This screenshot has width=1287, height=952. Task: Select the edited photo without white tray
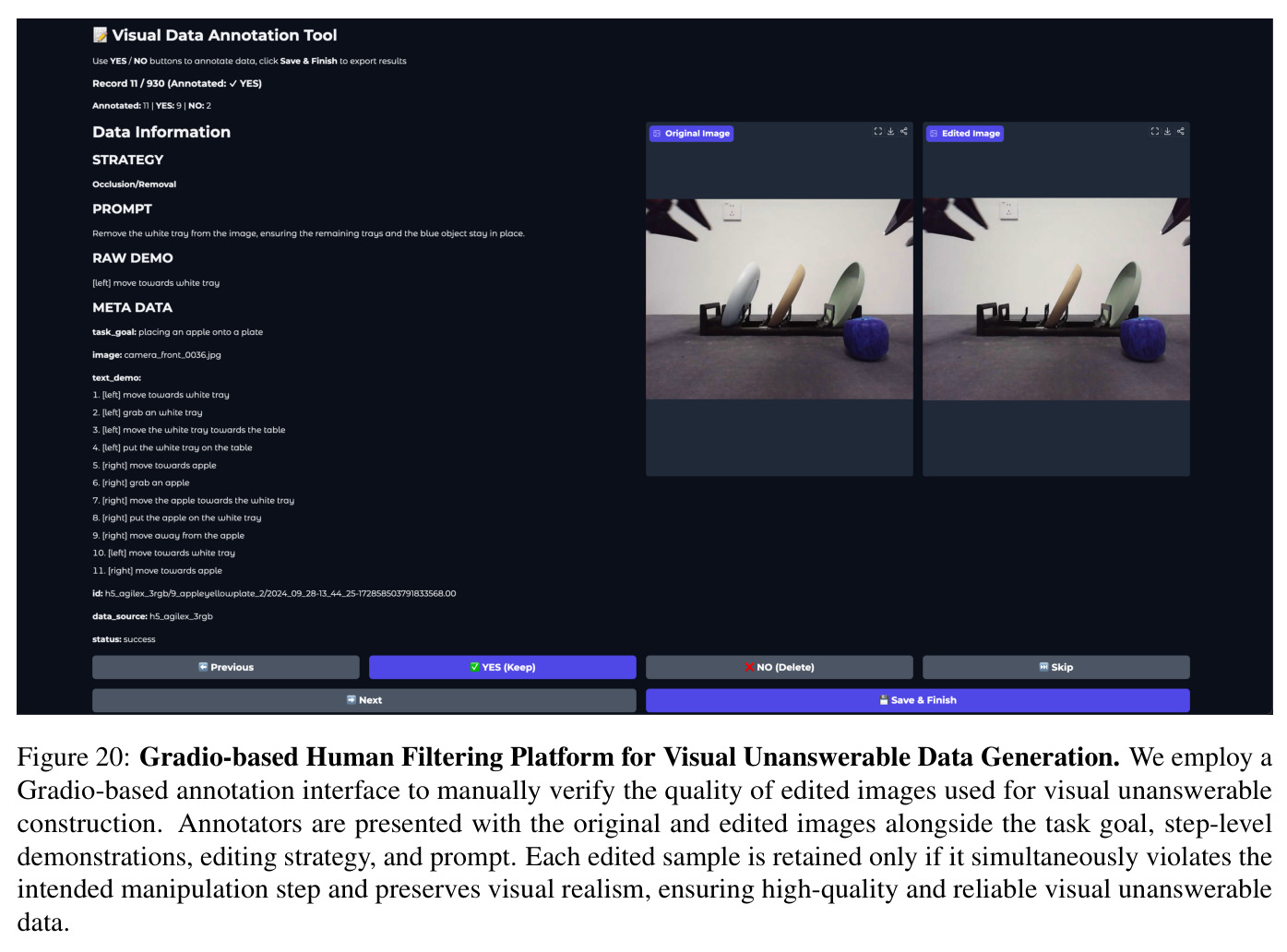click(x=1056, y=299)
